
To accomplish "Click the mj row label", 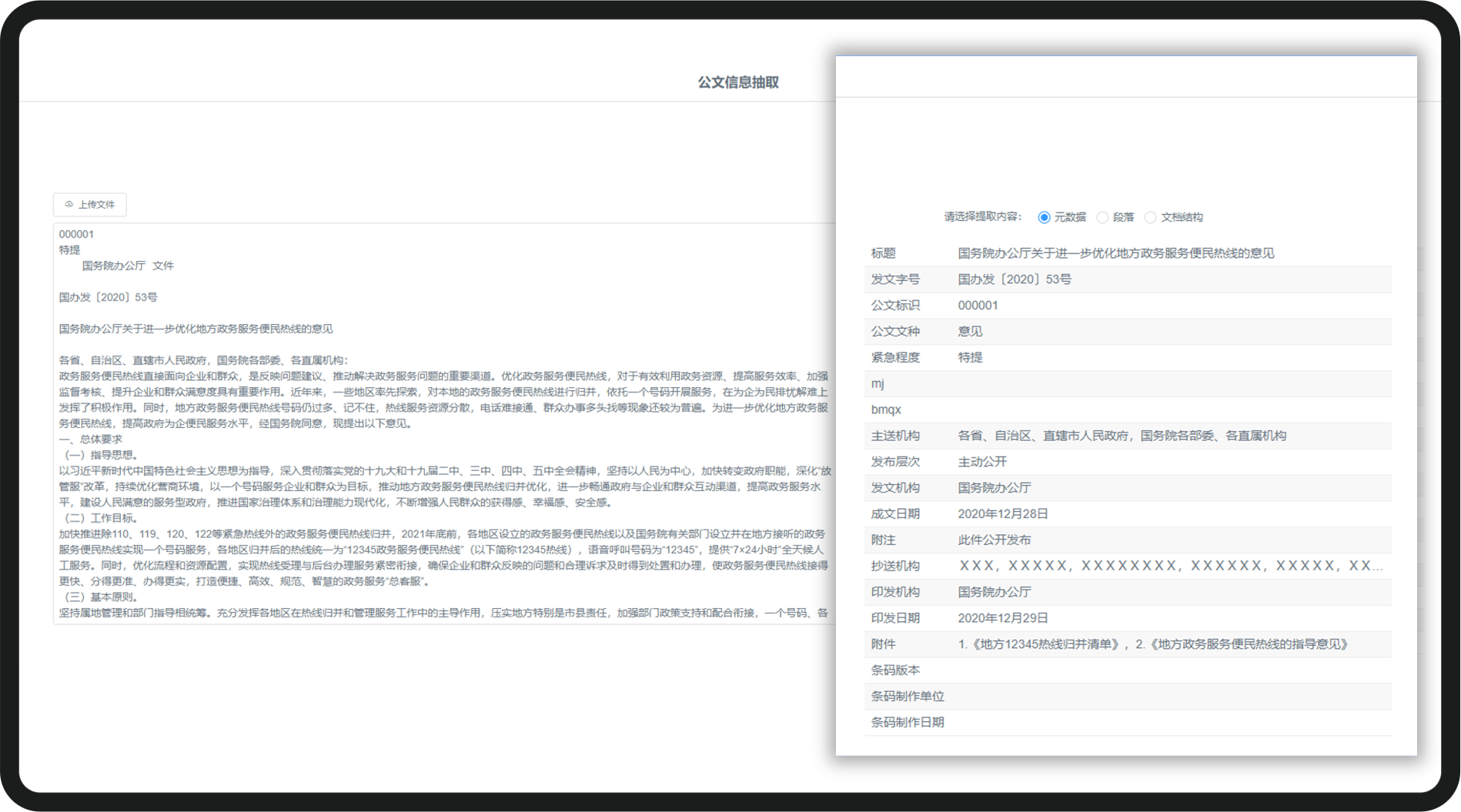I will [878, 384].
